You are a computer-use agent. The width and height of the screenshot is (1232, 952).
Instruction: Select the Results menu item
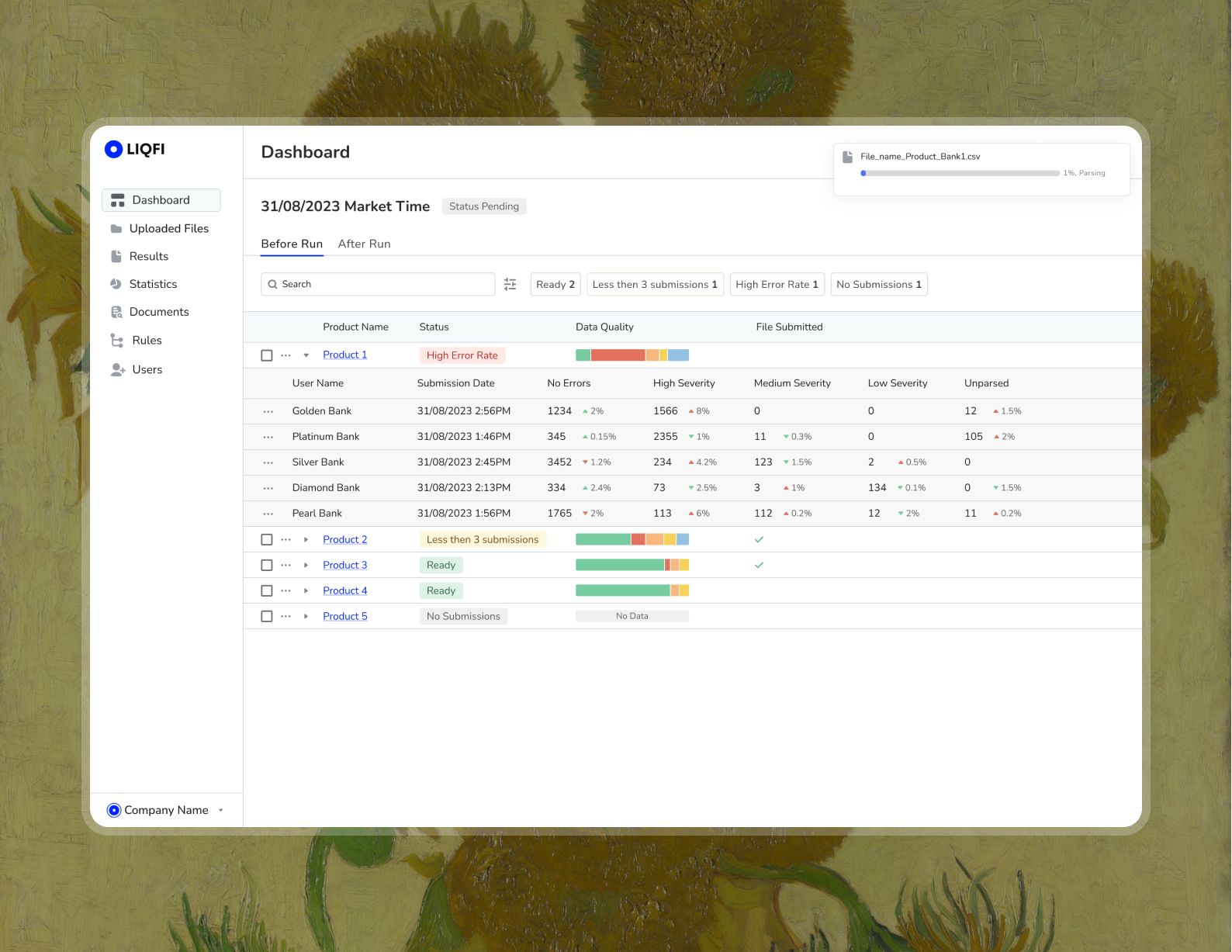tap(148, 256)
